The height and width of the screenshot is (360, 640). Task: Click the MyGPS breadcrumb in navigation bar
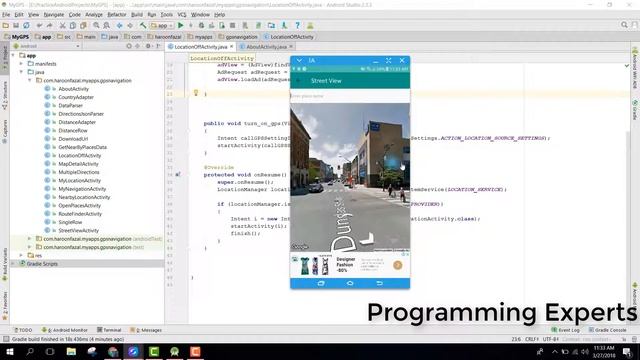17,37
